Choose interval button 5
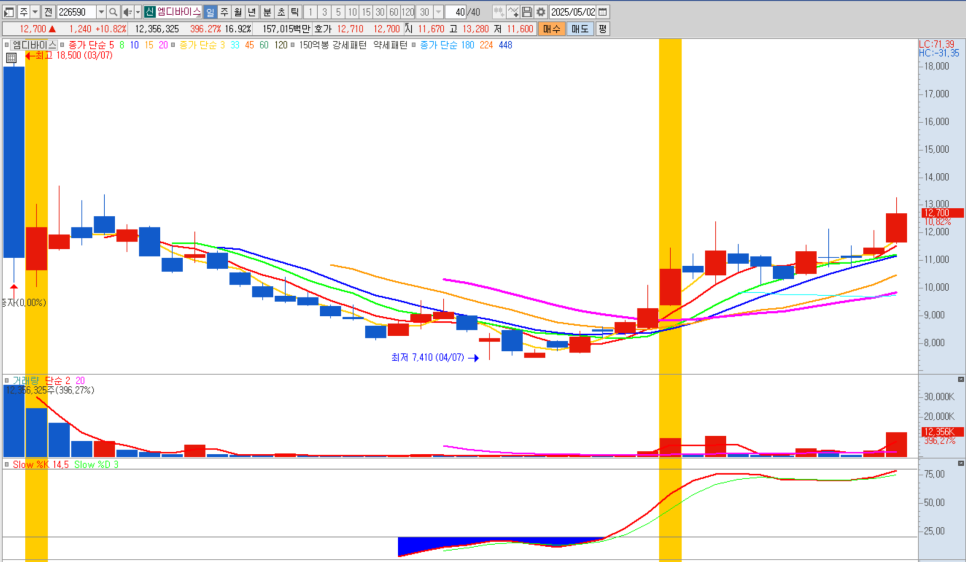Viewport: 966px width, 562px height. click(x=338, y=12)
